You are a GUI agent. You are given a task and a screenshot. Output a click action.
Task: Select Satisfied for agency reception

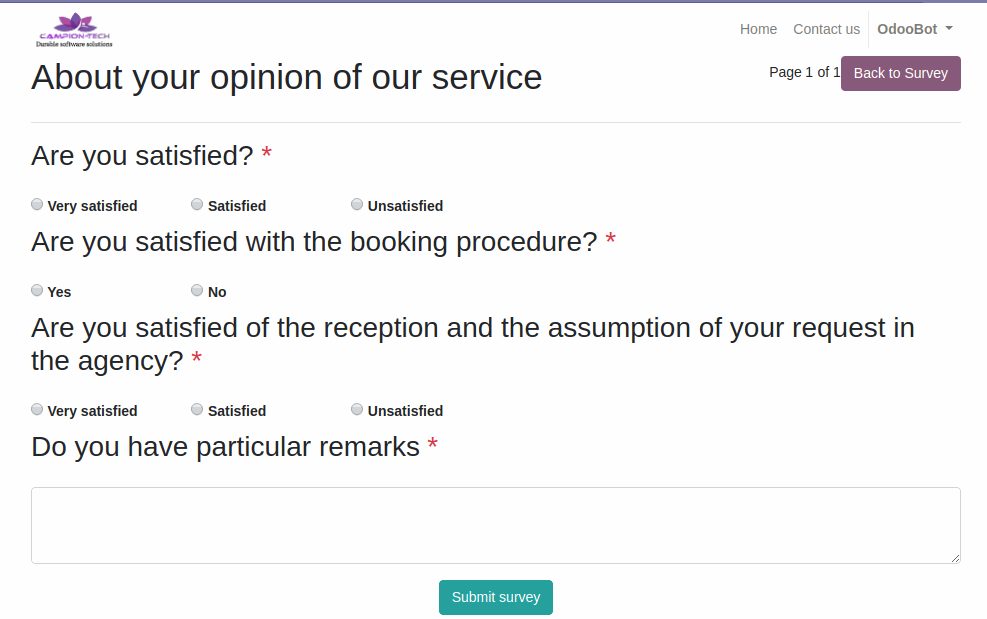click(x=197, y=409)
